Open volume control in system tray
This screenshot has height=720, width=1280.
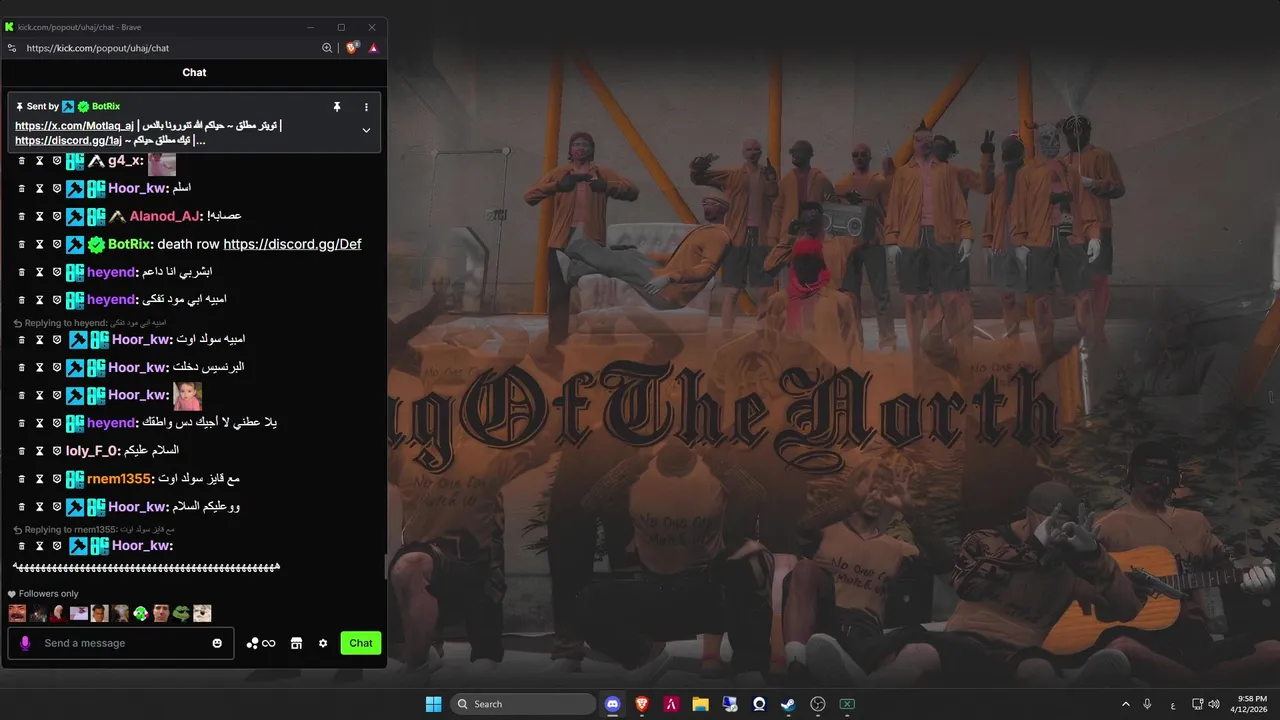pyautogui.click(x=1214, y=704)
